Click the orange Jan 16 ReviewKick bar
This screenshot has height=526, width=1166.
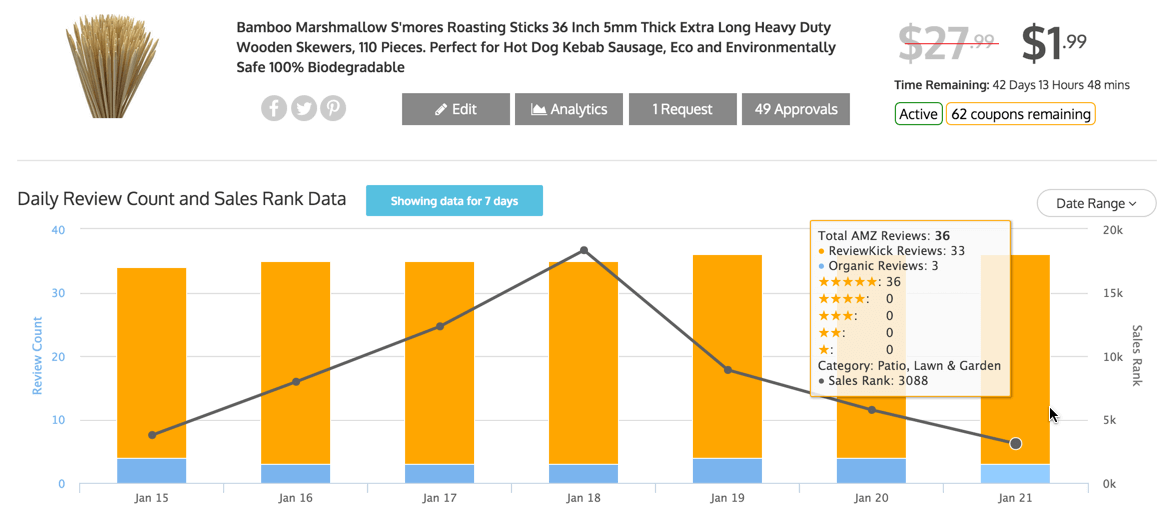pos(296,363)
